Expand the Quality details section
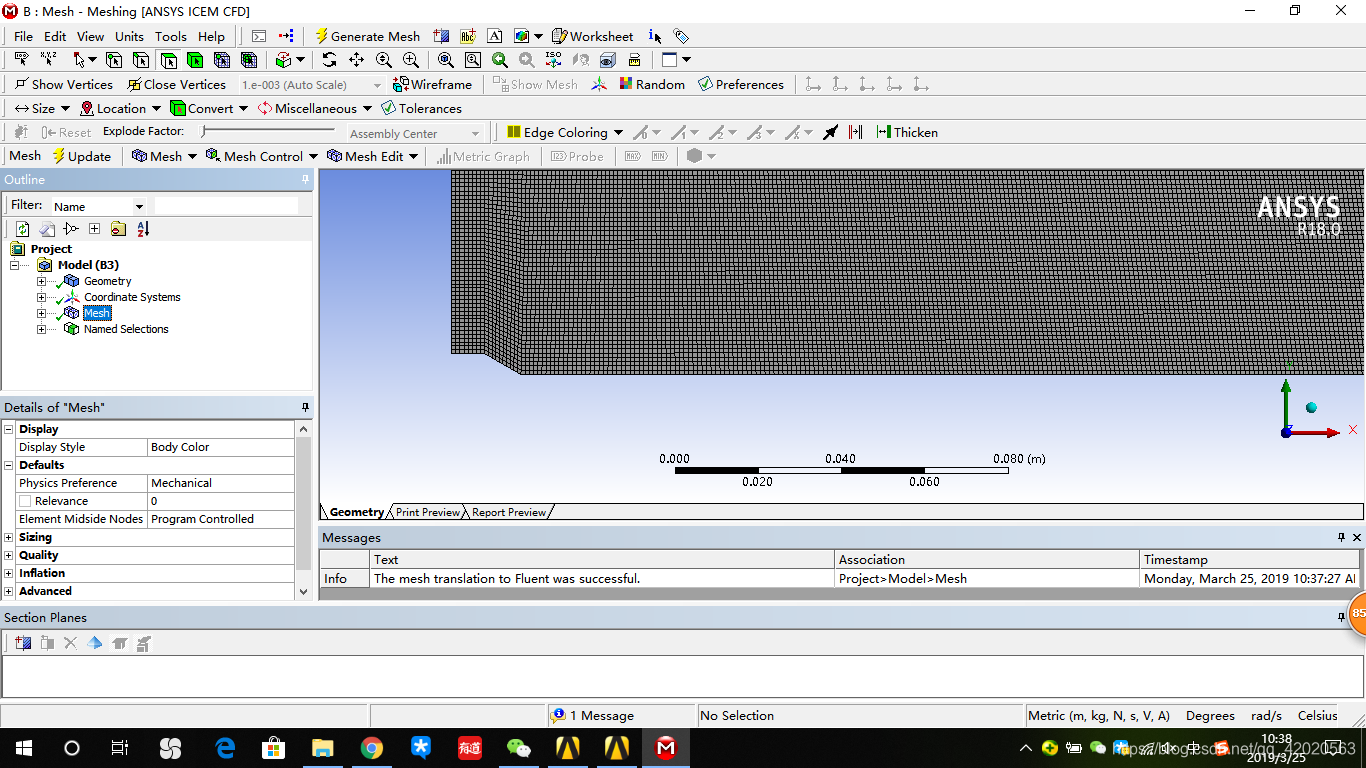Image resolution: width=1366 pixels, height=768 pixels. tap(9, 555)
